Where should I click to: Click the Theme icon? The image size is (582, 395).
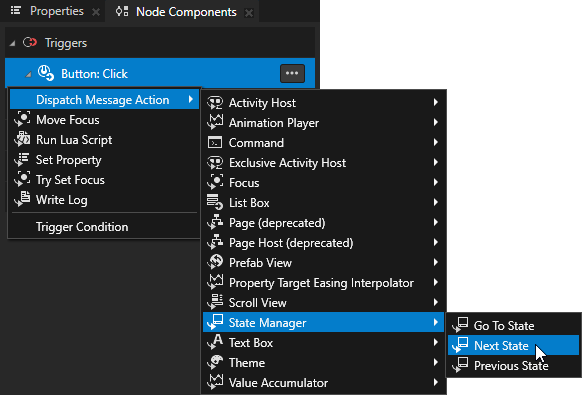[215, 363]
